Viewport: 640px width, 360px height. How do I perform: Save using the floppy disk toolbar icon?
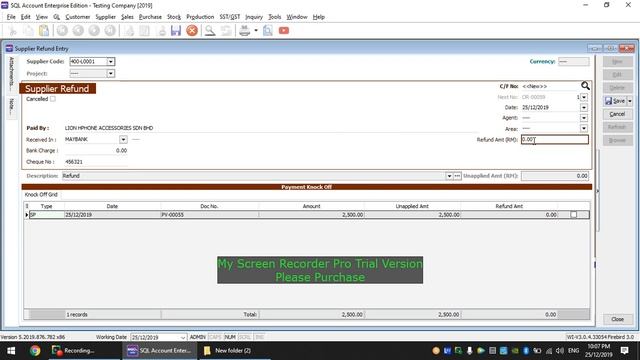tap(176, 31)
